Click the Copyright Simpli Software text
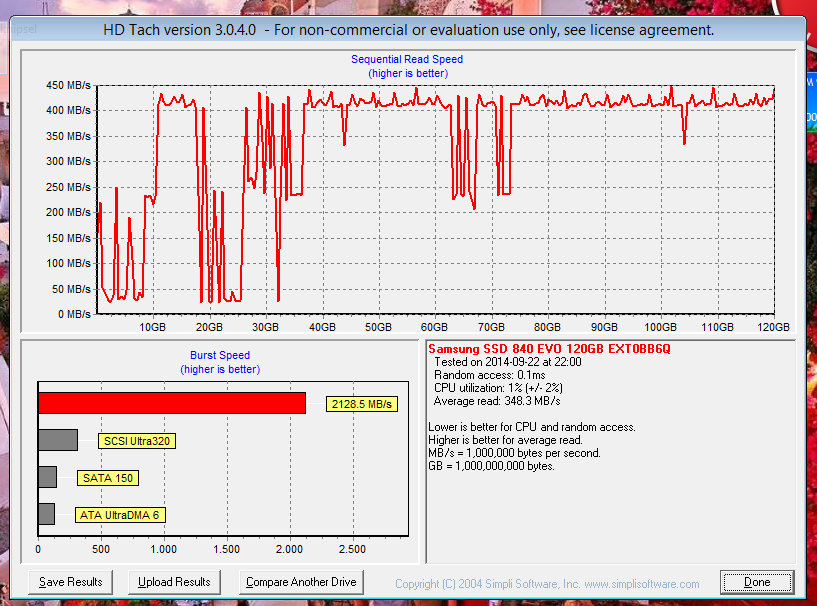 click(547, 584)
